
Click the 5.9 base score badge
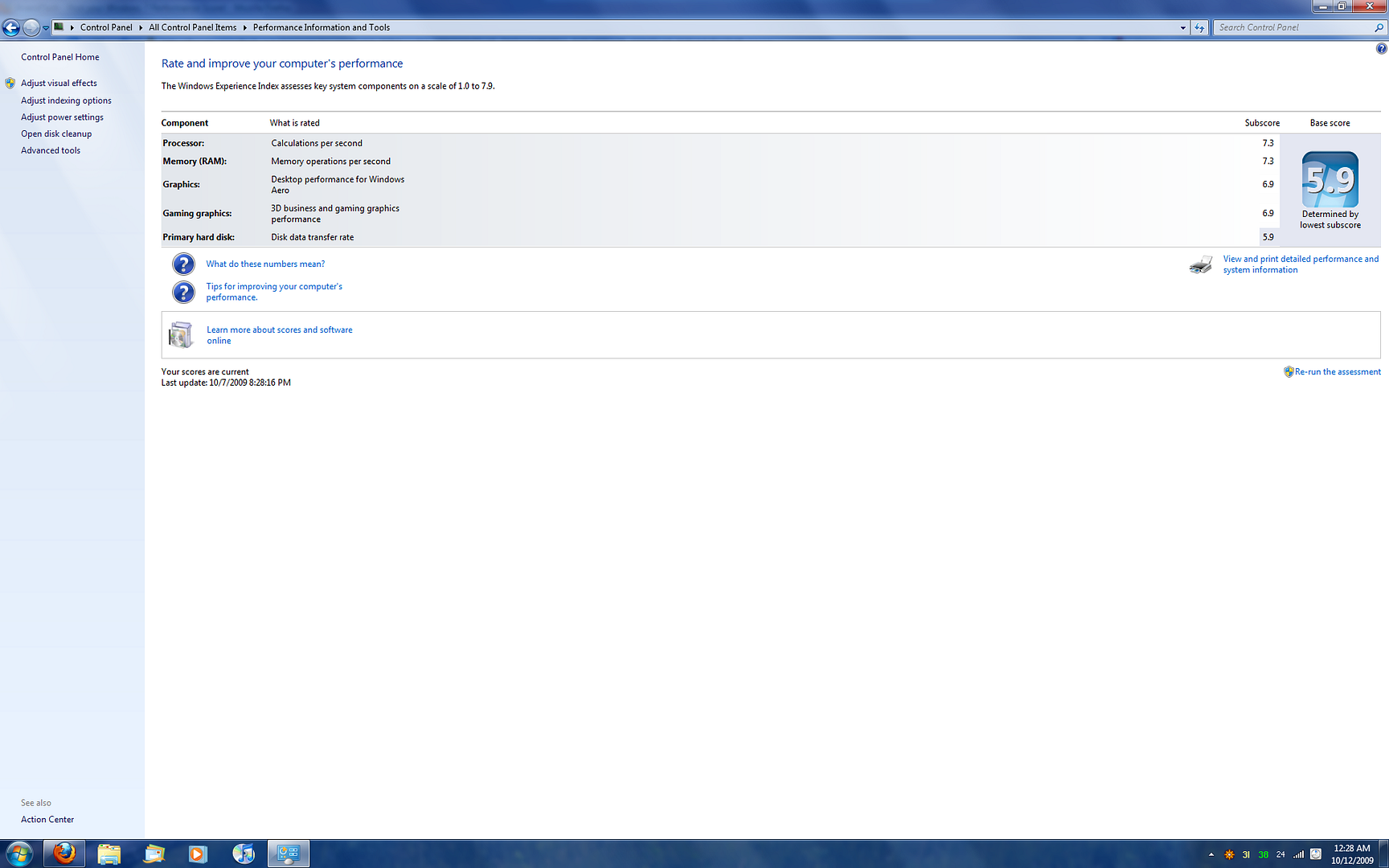tap(1330, 180)
